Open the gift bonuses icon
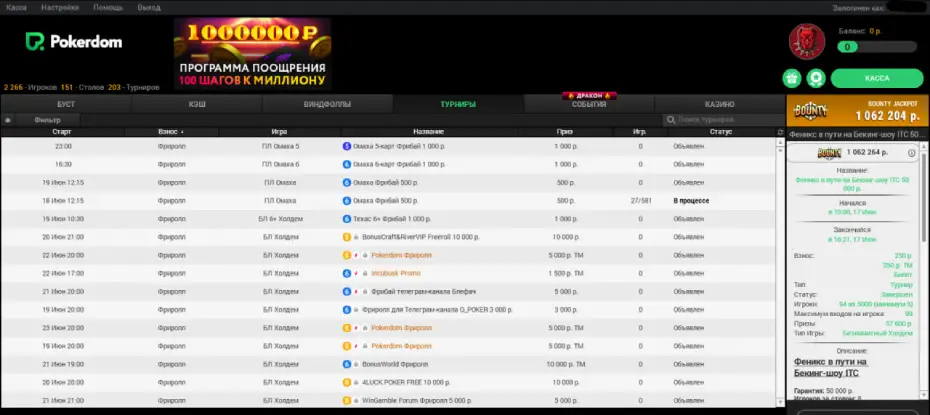The image size is (930, 415). (792, 78)
